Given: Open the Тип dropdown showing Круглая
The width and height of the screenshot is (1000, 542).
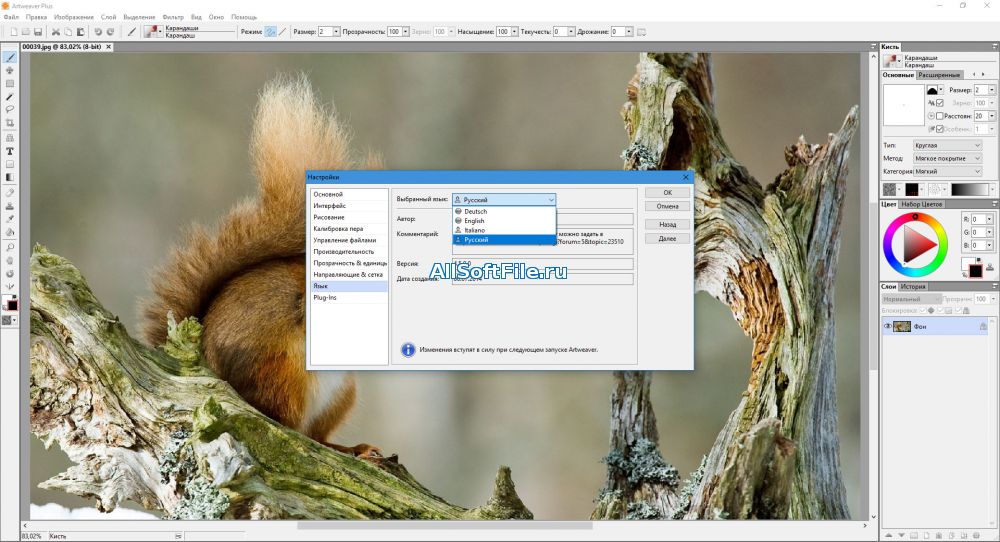Looking at the screenshot, I should [948, 145].
